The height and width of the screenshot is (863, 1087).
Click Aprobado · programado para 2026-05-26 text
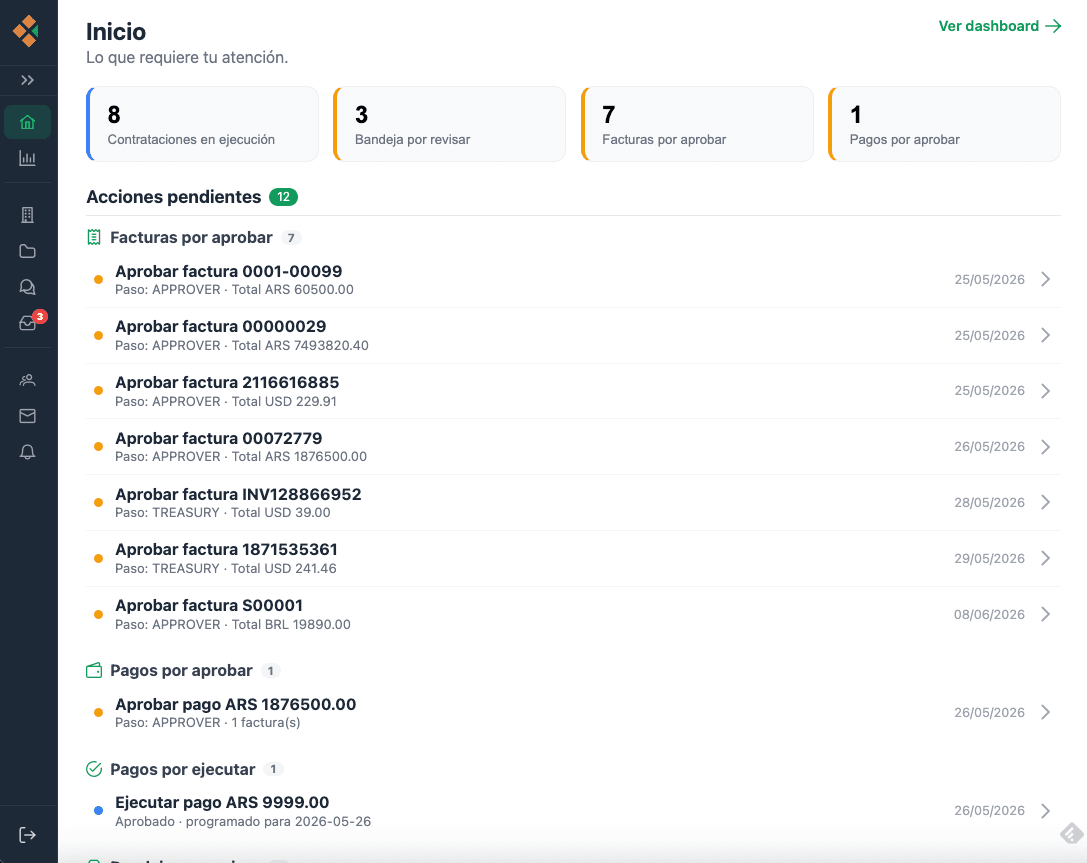243,822
